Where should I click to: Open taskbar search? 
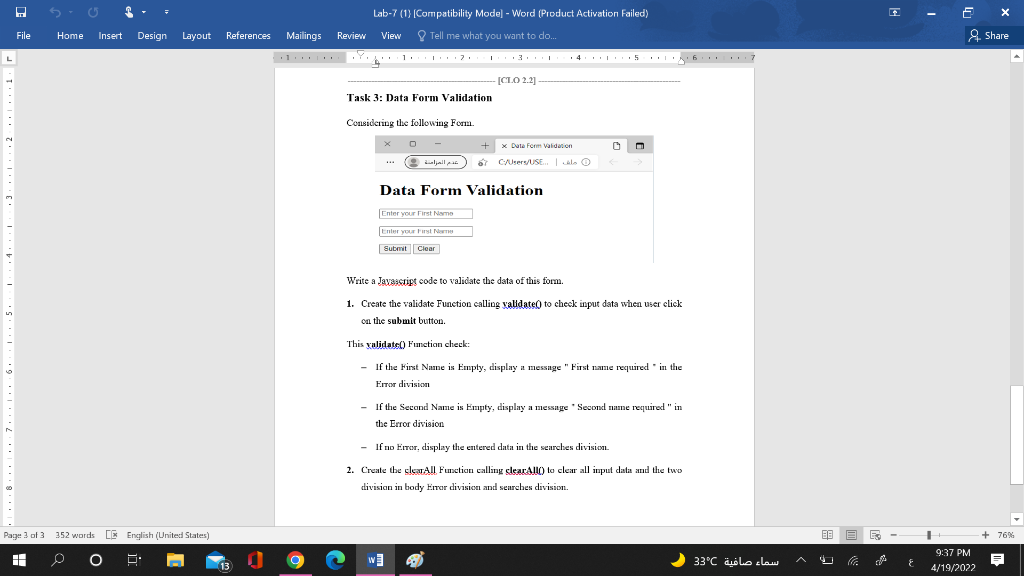[x=57, y=560]
